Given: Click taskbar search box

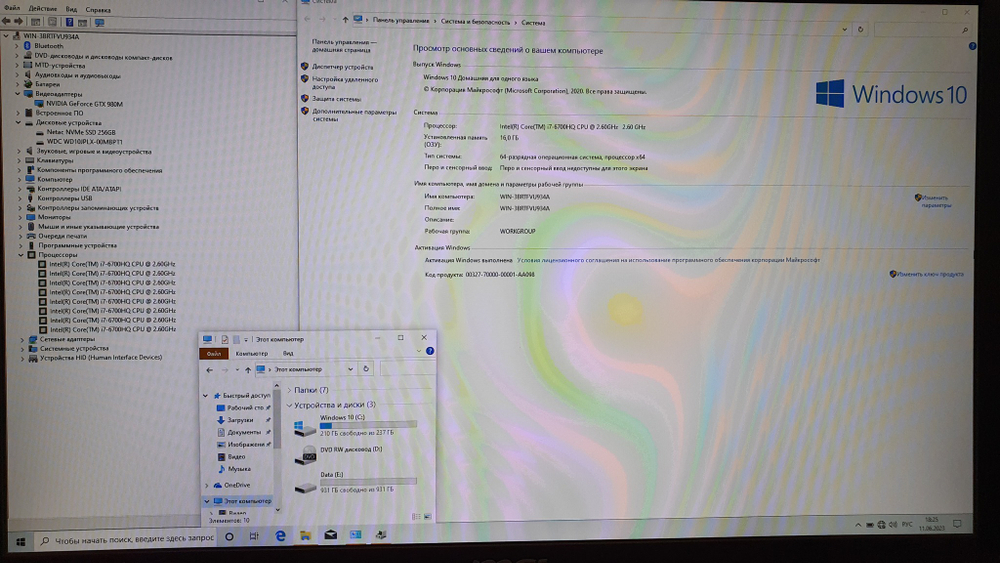Looking at the screenshot, I should 126,539.
